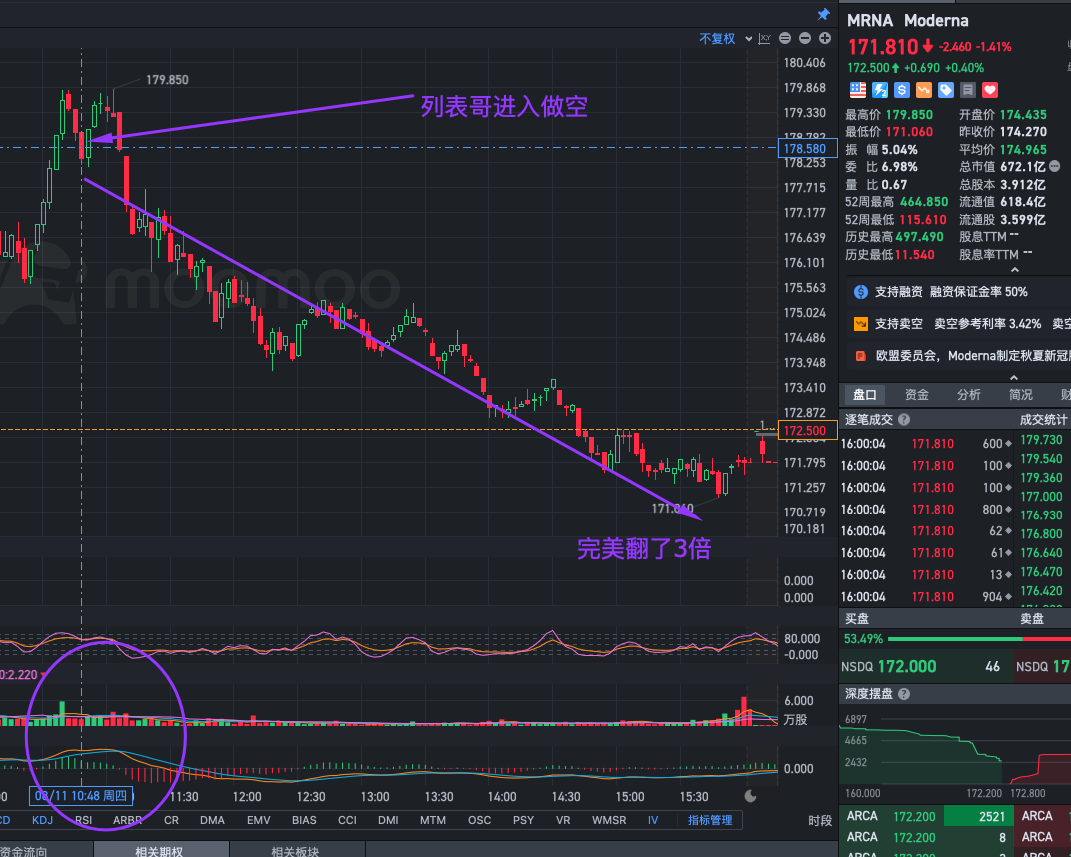Select the BIAS indicator
This screenshot has width=1071, height=857.
coord(304,819)
